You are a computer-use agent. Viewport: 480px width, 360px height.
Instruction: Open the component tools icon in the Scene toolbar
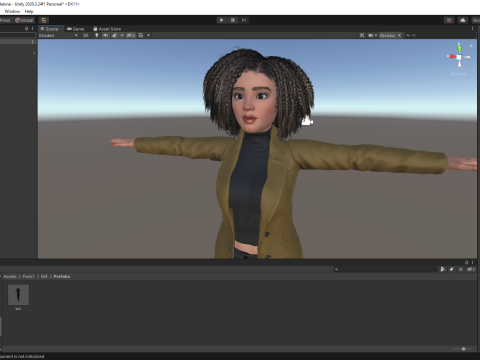(x=362, y=35)
